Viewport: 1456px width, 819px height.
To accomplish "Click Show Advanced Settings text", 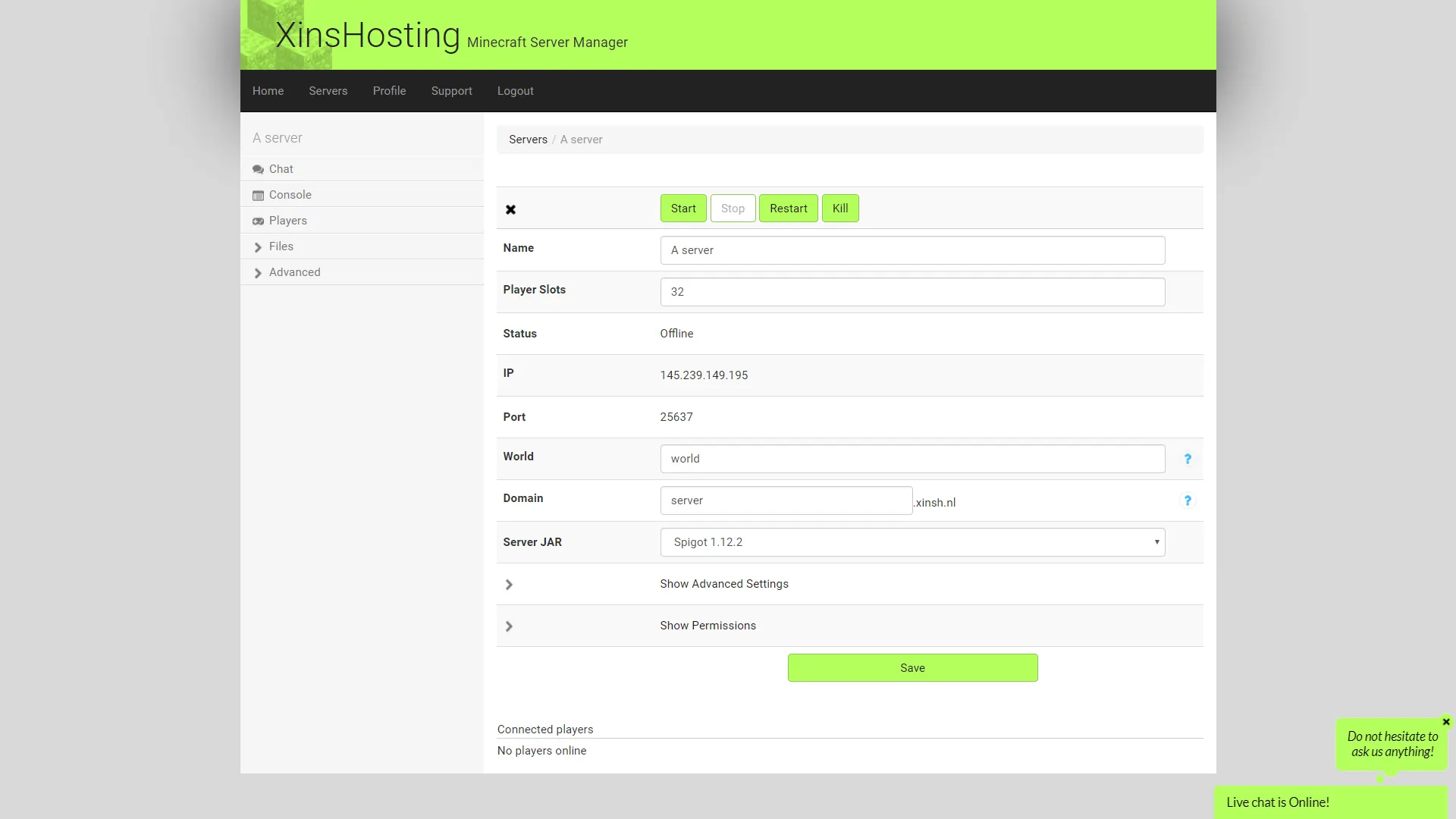I will 724,584.
